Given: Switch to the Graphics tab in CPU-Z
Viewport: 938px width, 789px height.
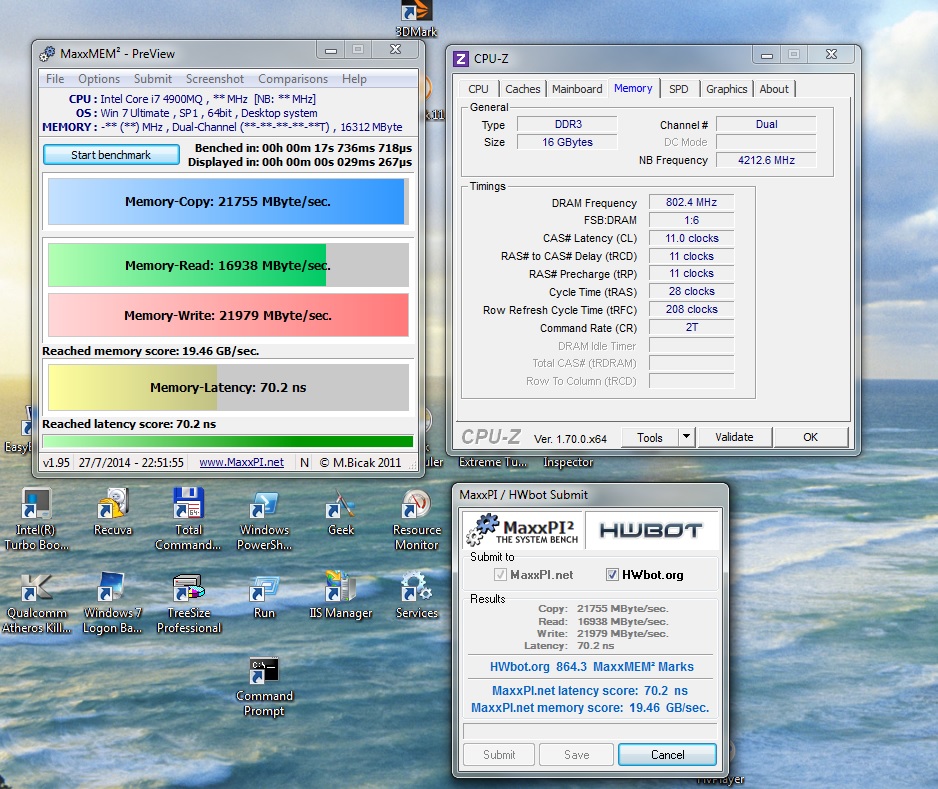Looking at the screenshot, I should [726, 89].
